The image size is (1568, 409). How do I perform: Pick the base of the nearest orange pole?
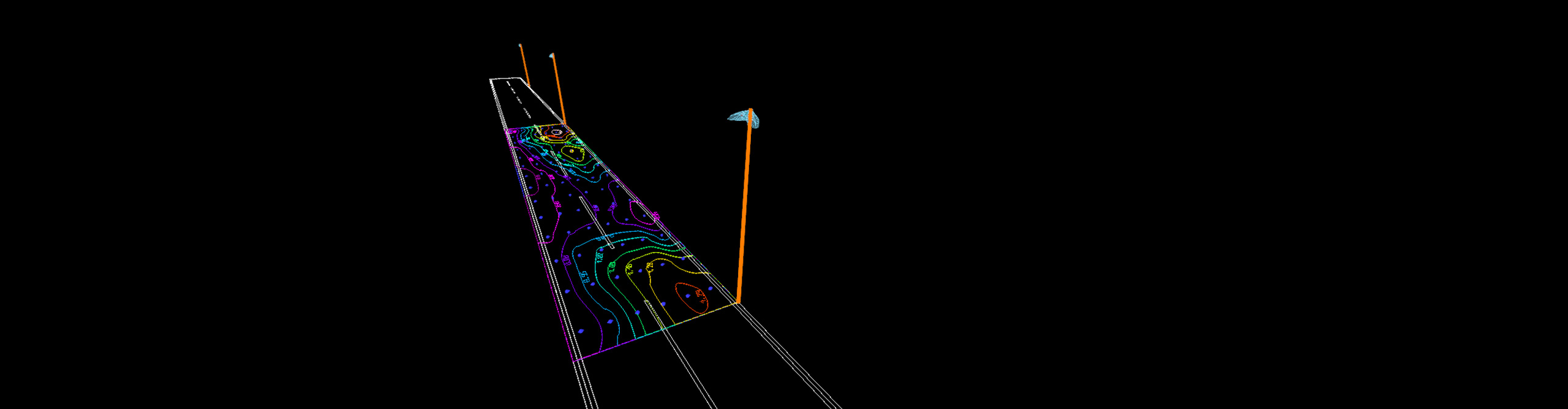[739, 302]
